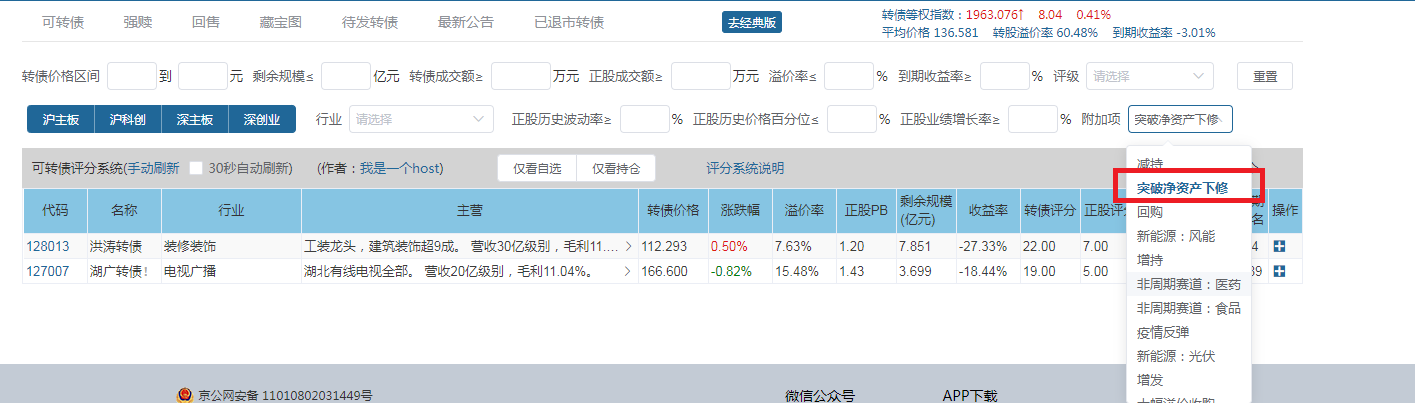This screenshot has height=403, width=1415.
Task: Toggle the 沪科创 market filter
Action: coord(127,119)
